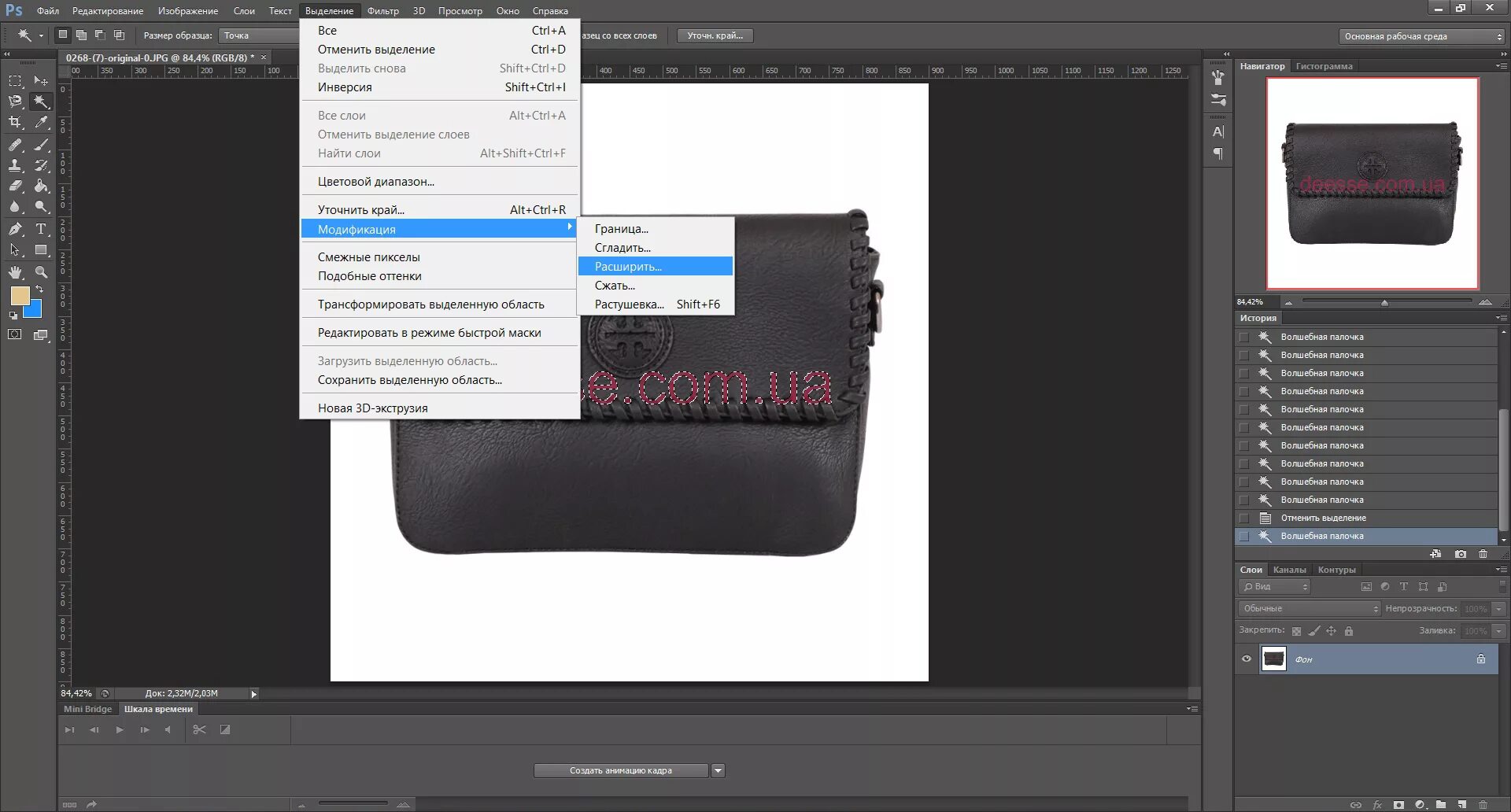1511x812 pixels.
Task: Toggle lock image pixels brush icon
Action: click(1313, 631)
